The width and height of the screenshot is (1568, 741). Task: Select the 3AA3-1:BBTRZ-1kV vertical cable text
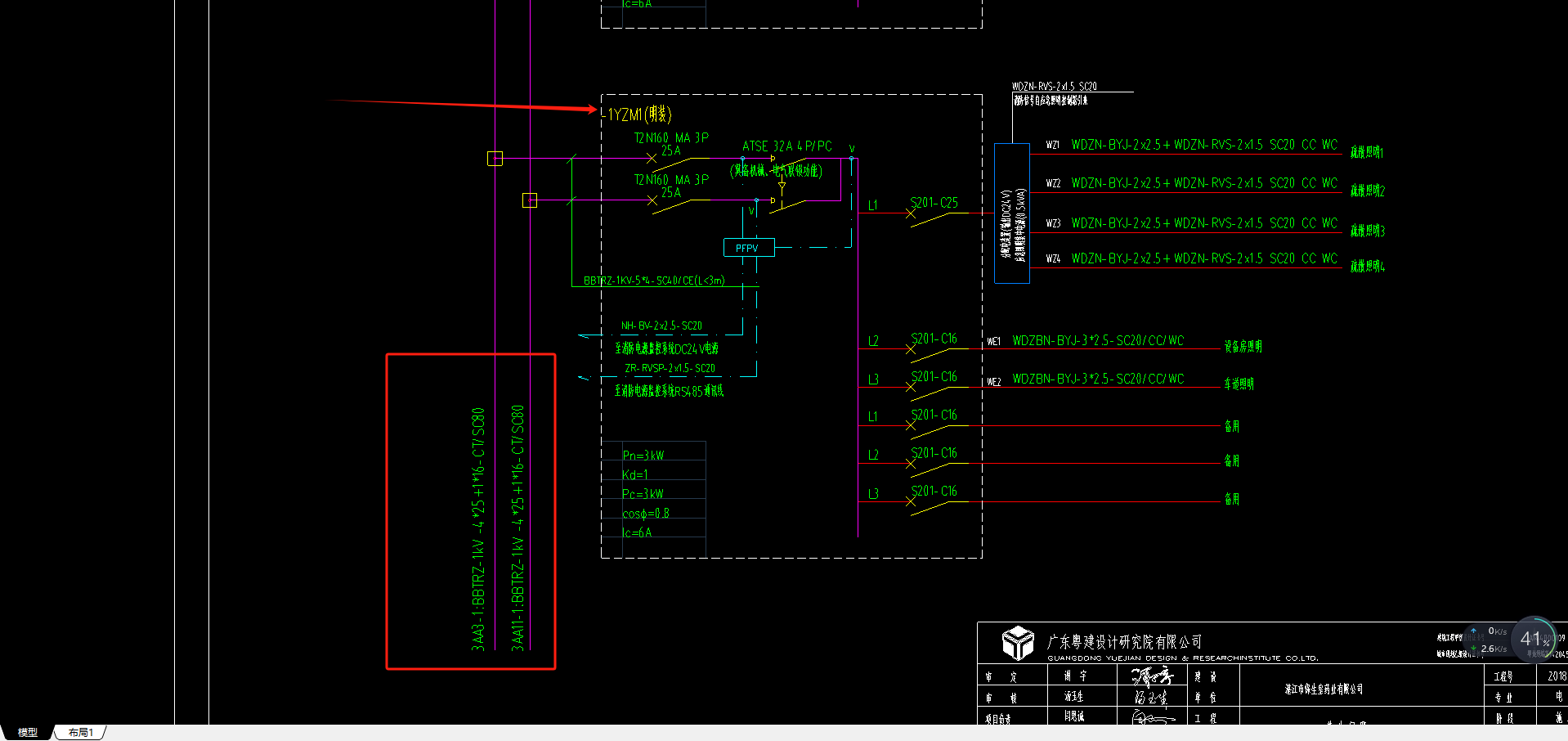478,529
